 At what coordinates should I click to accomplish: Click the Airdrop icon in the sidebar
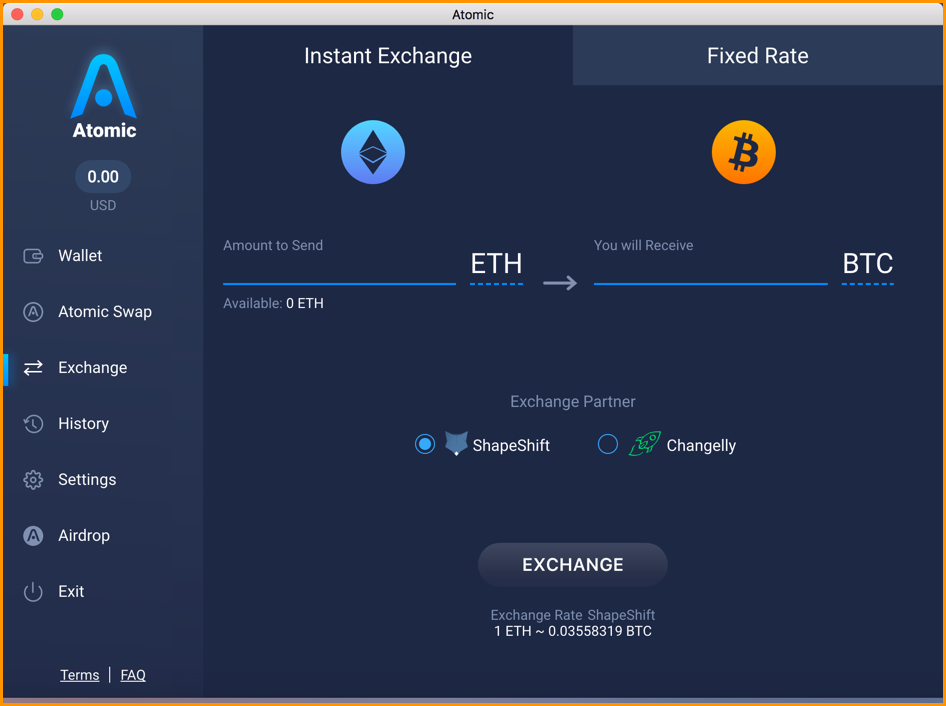click(x=33, y=536)
